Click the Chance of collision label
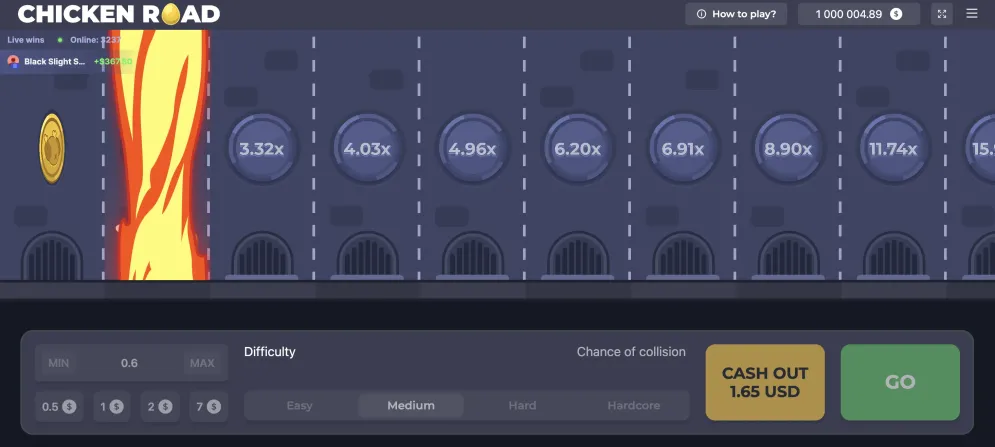The image size is (995, 447). [631, 352]
